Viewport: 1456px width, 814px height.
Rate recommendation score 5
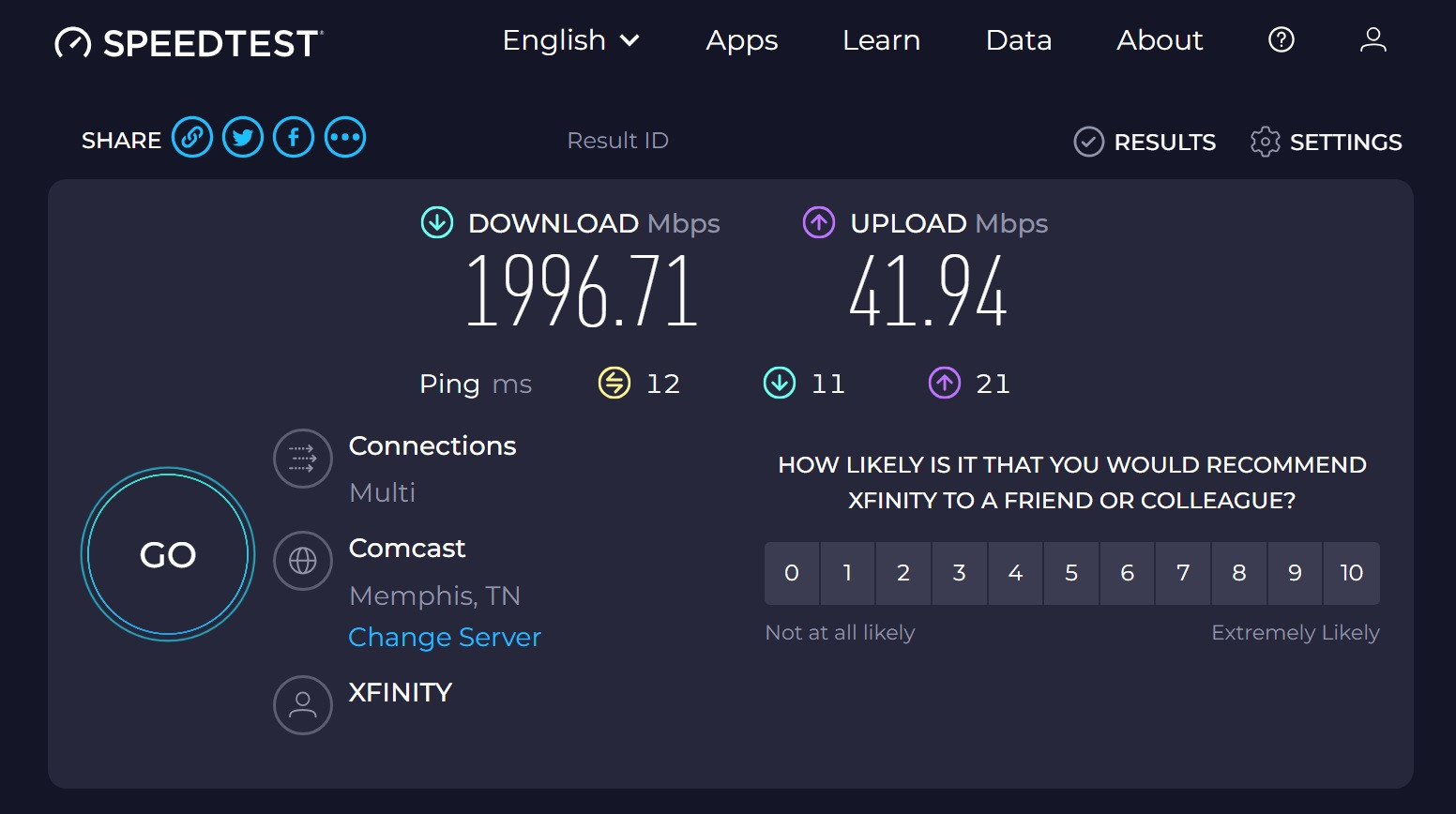point(1071,573)
